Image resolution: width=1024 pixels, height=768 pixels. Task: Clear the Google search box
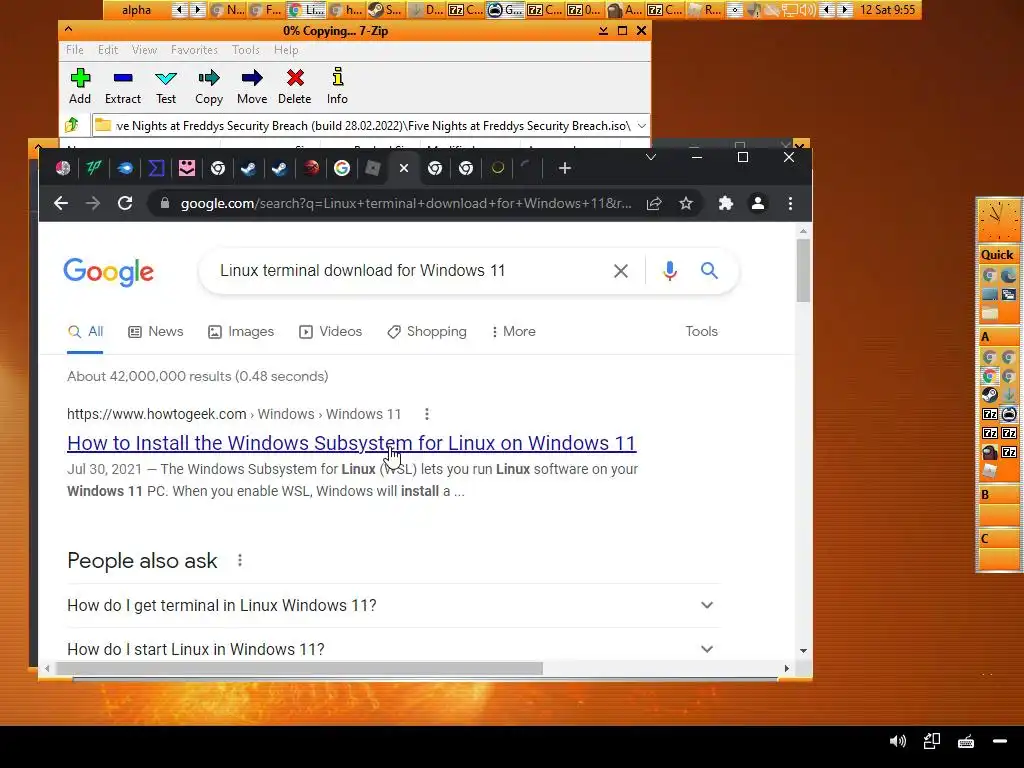tap(621, 271)
